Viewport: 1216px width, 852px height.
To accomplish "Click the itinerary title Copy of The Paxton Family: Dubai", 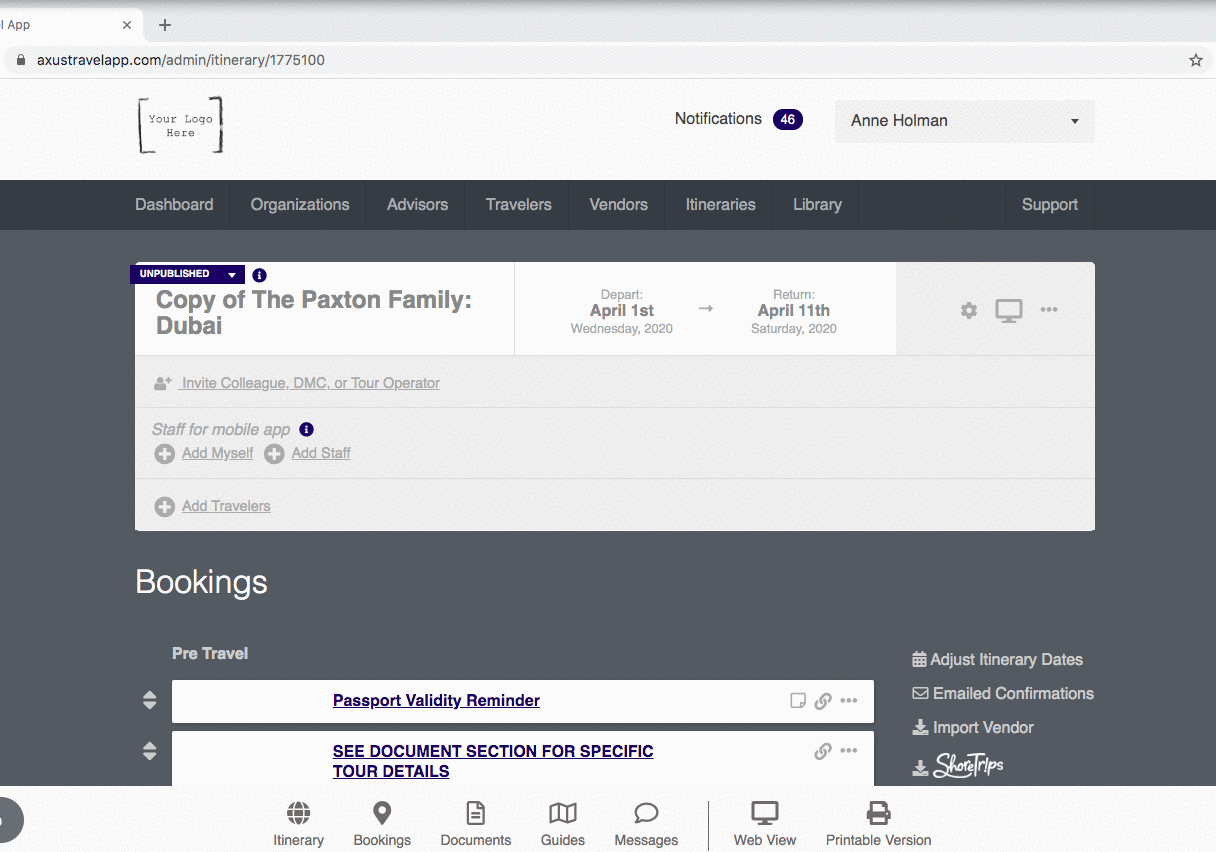I will coord(314,313).
